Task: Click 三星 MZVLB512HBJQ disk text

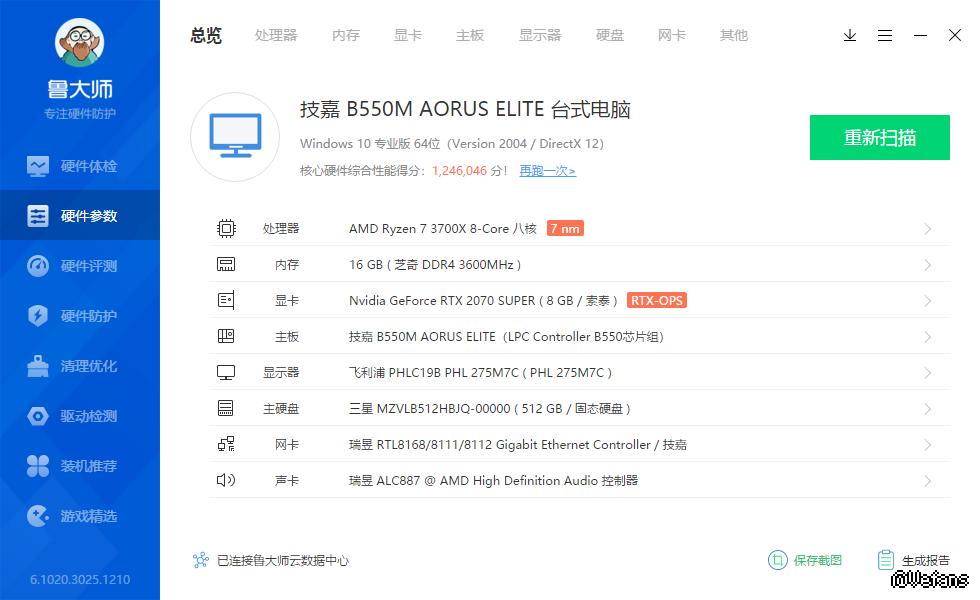Action: [489, 409]
